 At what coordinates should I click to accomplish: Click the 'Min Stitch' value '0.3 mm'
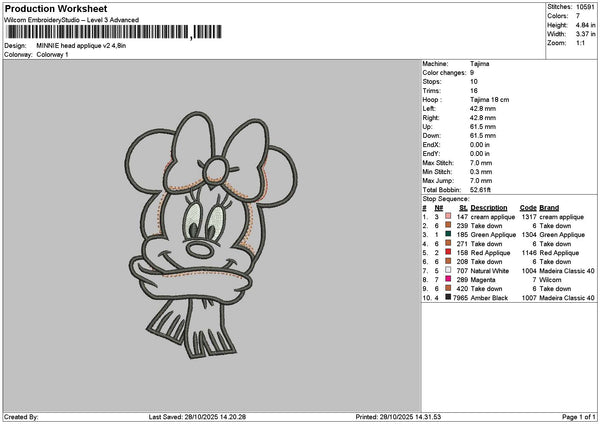click(x=481, y=172)
